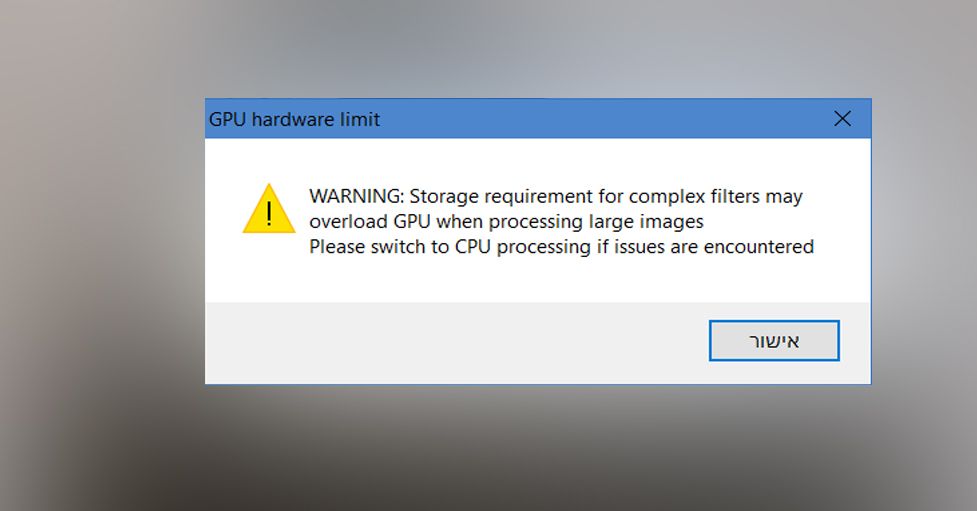Click the blurred background right of the dialog
This screenshot has width=977, height=511.
click(925, 250)
